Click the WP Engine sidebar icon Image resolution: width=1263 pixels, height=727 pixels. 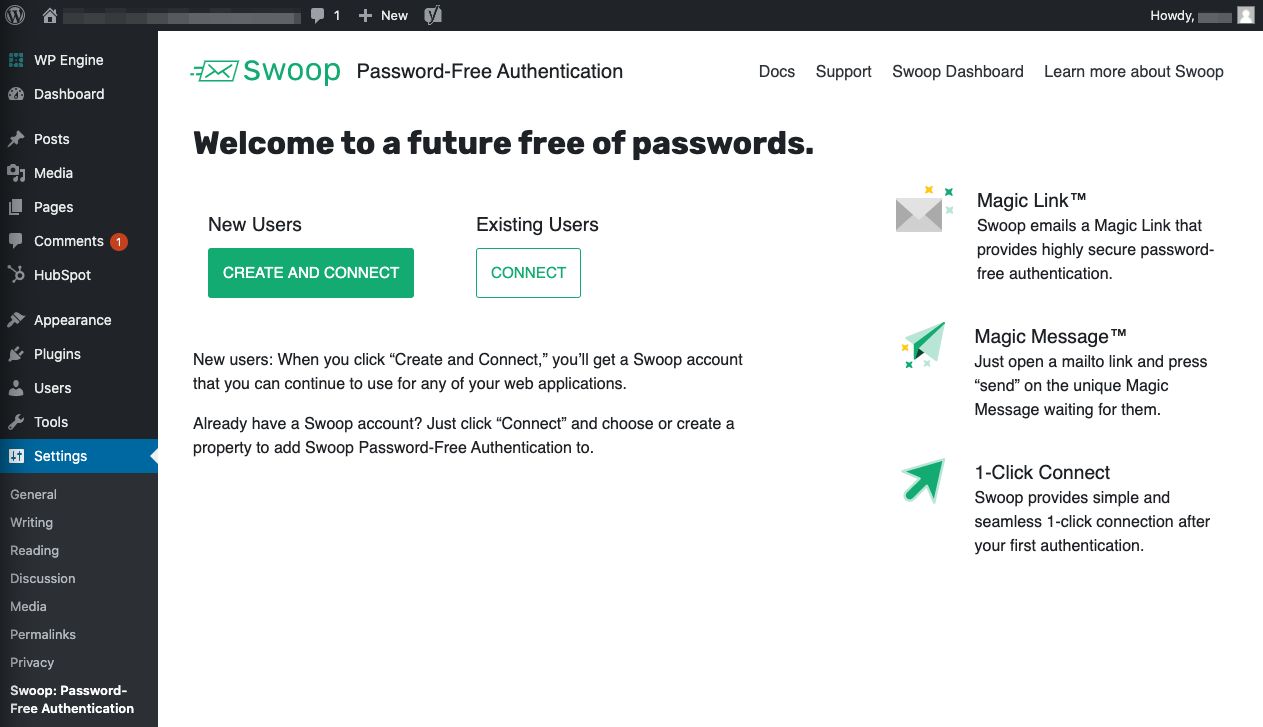[16, 60]
